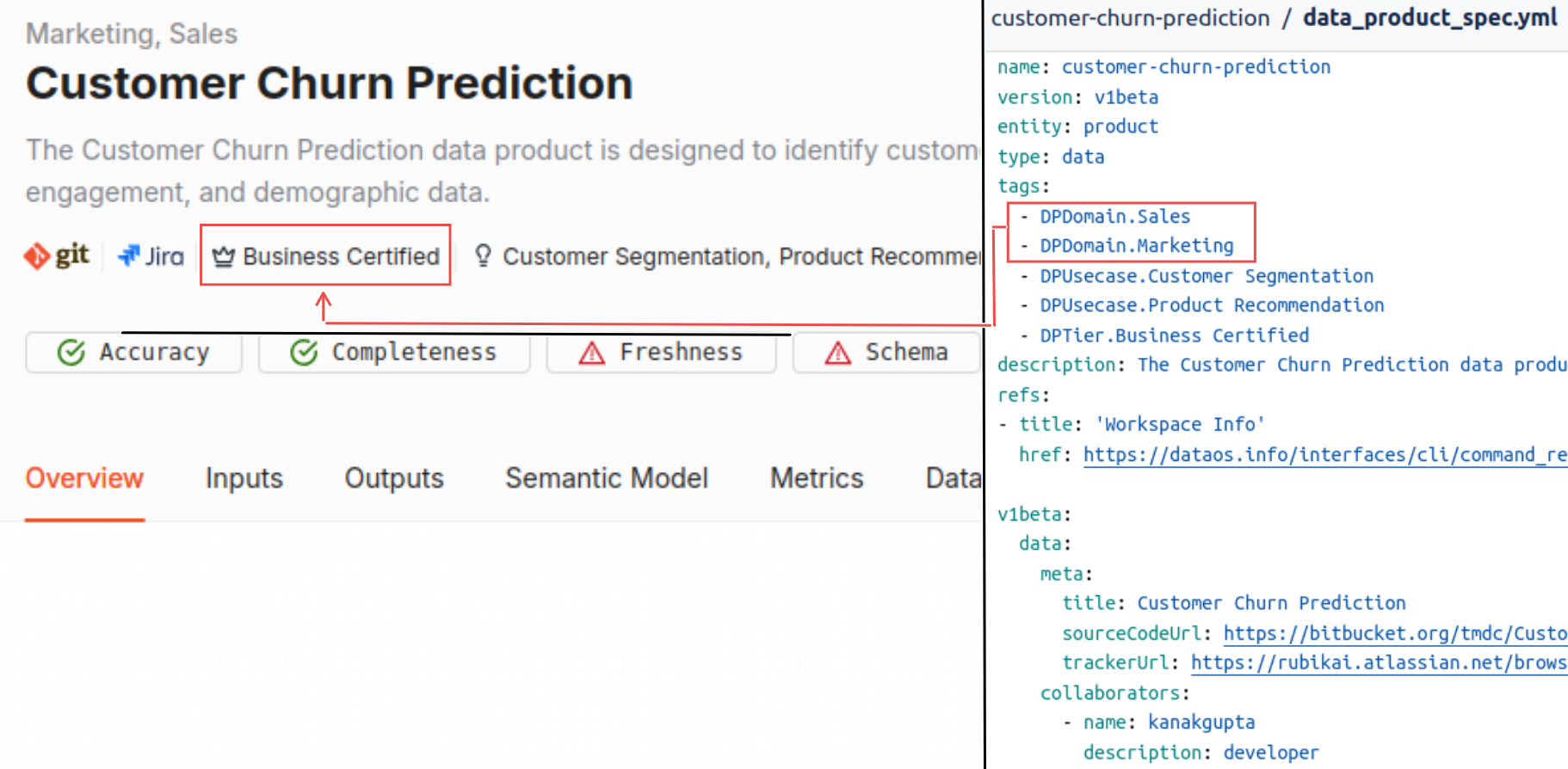Click the entity: product line
1568x769 pixels.
coord(1077,126)
